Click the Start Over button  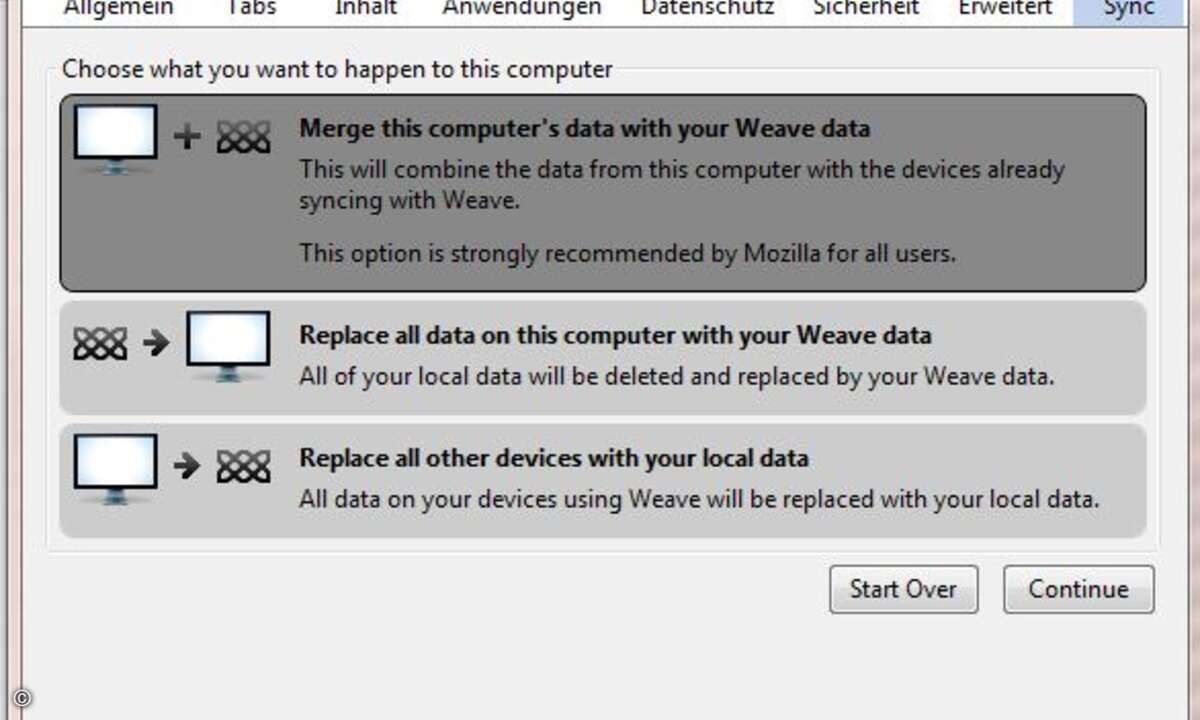coord(903,589)
